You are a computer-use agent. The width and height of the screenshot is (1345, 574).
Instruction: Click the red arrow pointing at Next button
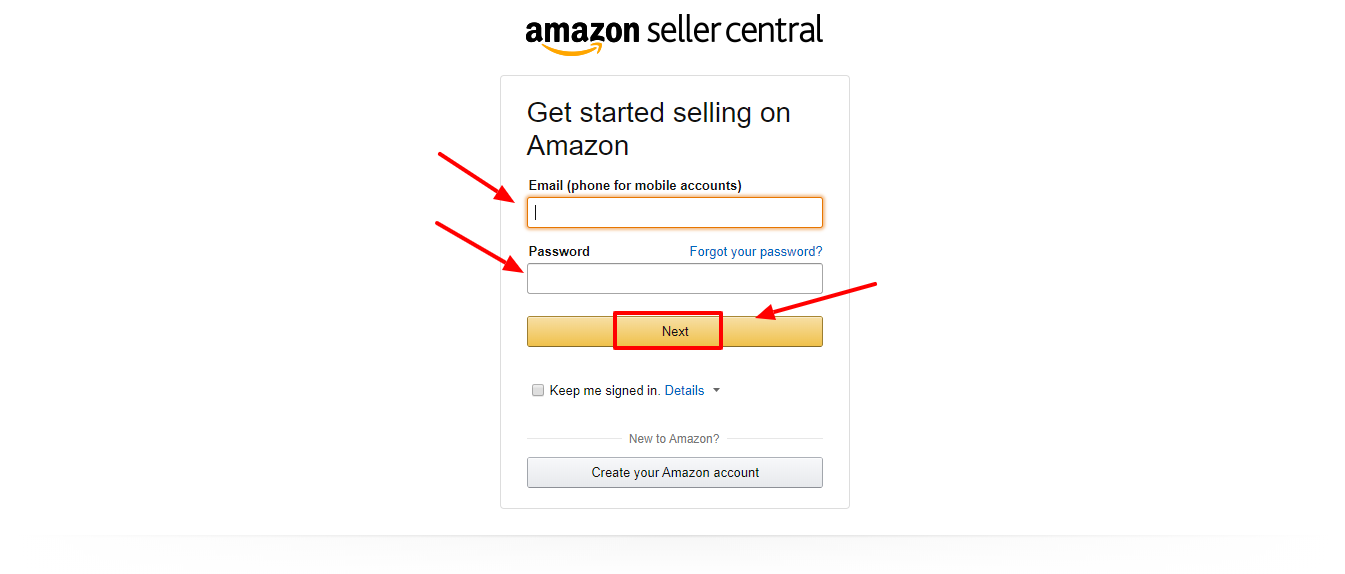[815, 301]
